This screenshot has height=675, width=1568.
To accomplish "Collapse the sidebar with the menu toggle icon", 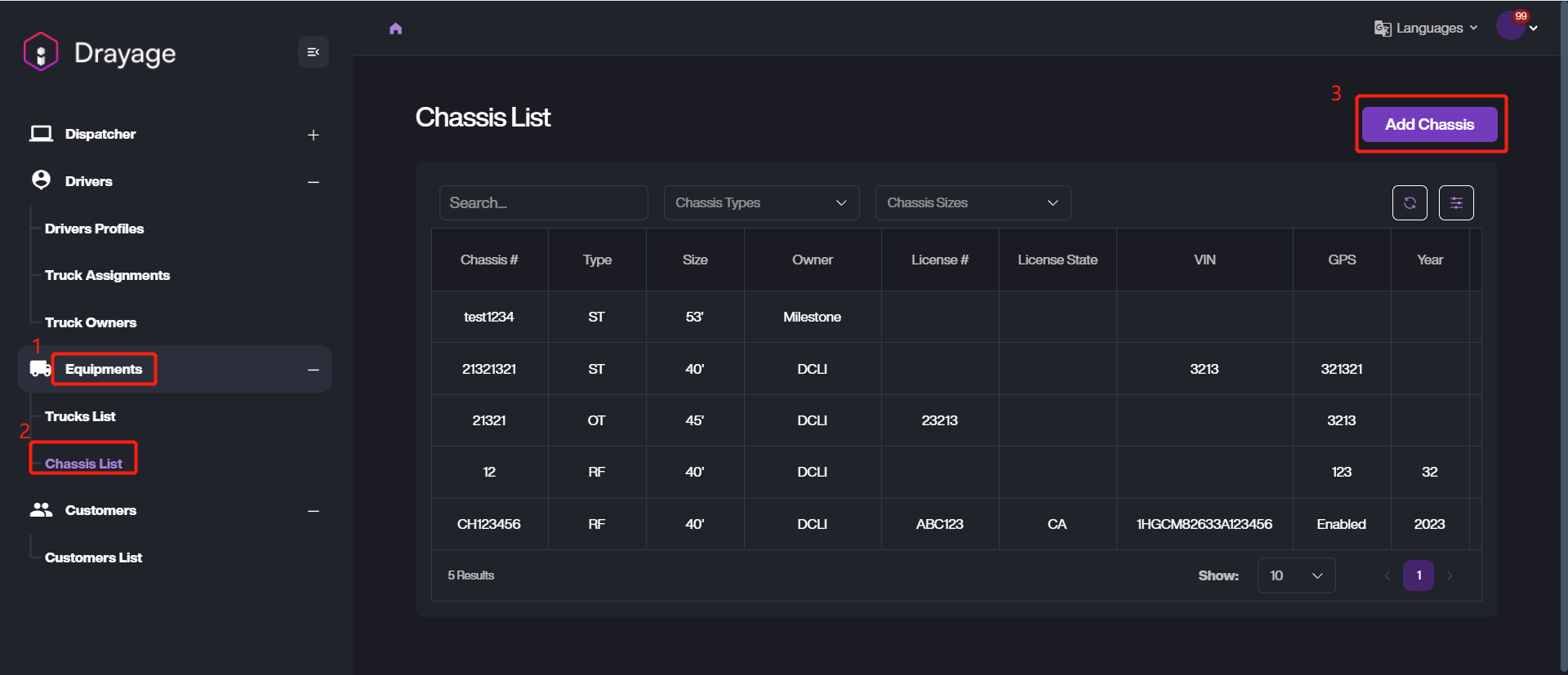I will coord(313,52).
